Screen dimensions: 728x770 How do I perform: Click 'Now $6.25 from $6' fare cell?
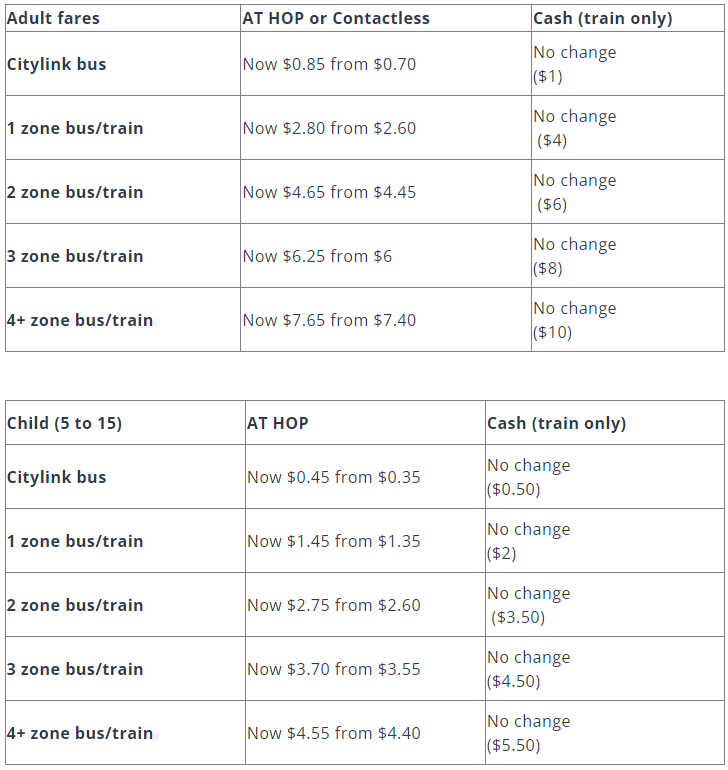pos(317,256)
